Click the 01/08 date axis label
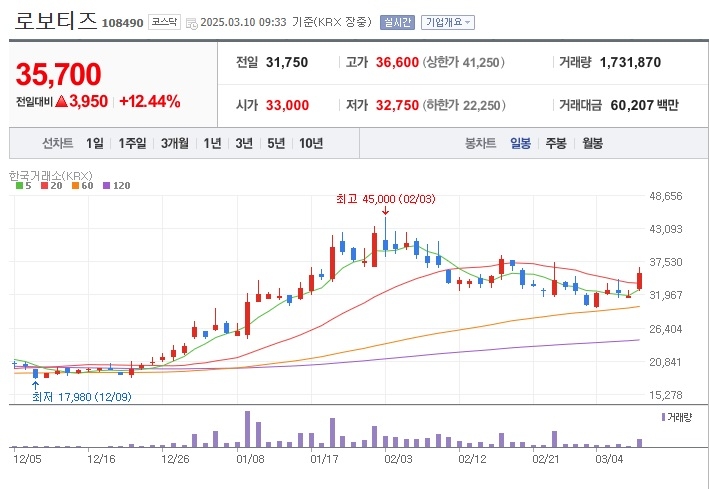Image resolution: width=709 pixels, height=489 pixels. pyautogui.click(x=250, y=460)
